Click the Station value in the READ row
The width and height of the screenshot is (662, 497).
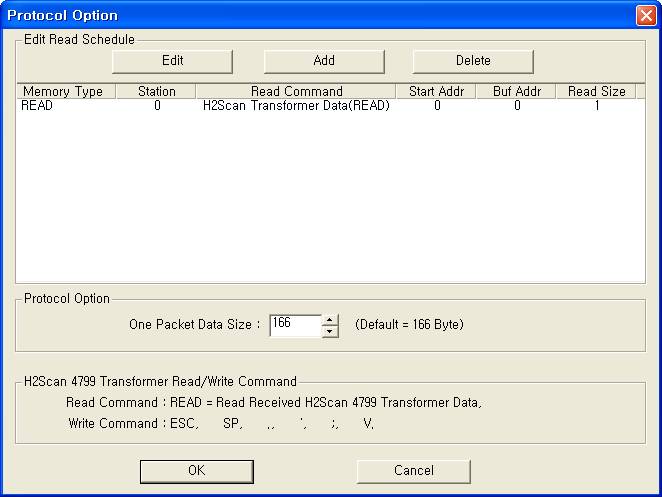(x=157, y=105)
